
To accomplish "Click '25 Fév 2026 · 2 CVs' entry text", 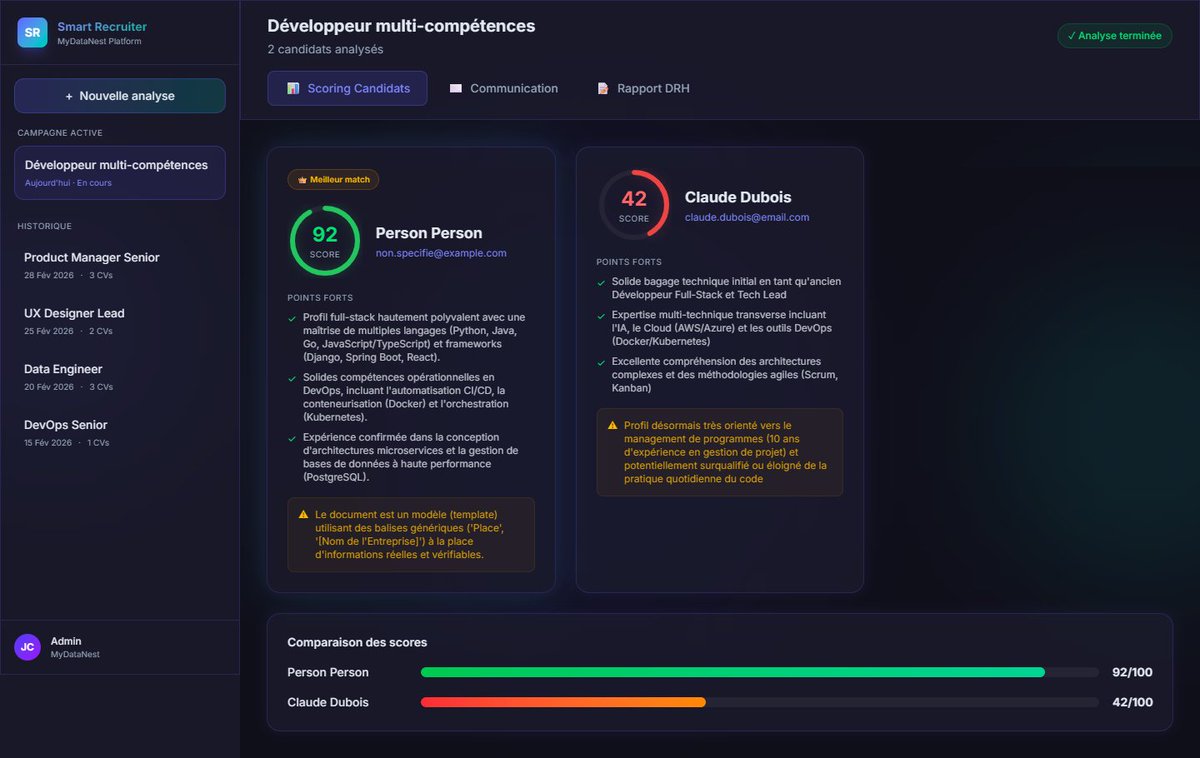I will point(68,331).
